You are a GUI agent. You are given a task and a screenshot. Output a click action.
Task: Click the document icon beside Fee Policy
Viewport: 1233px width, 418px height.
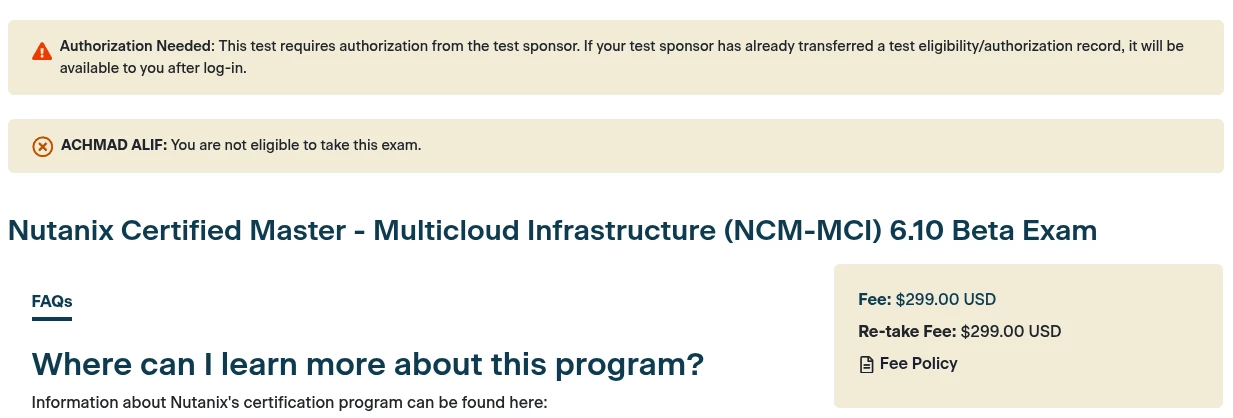866,364
